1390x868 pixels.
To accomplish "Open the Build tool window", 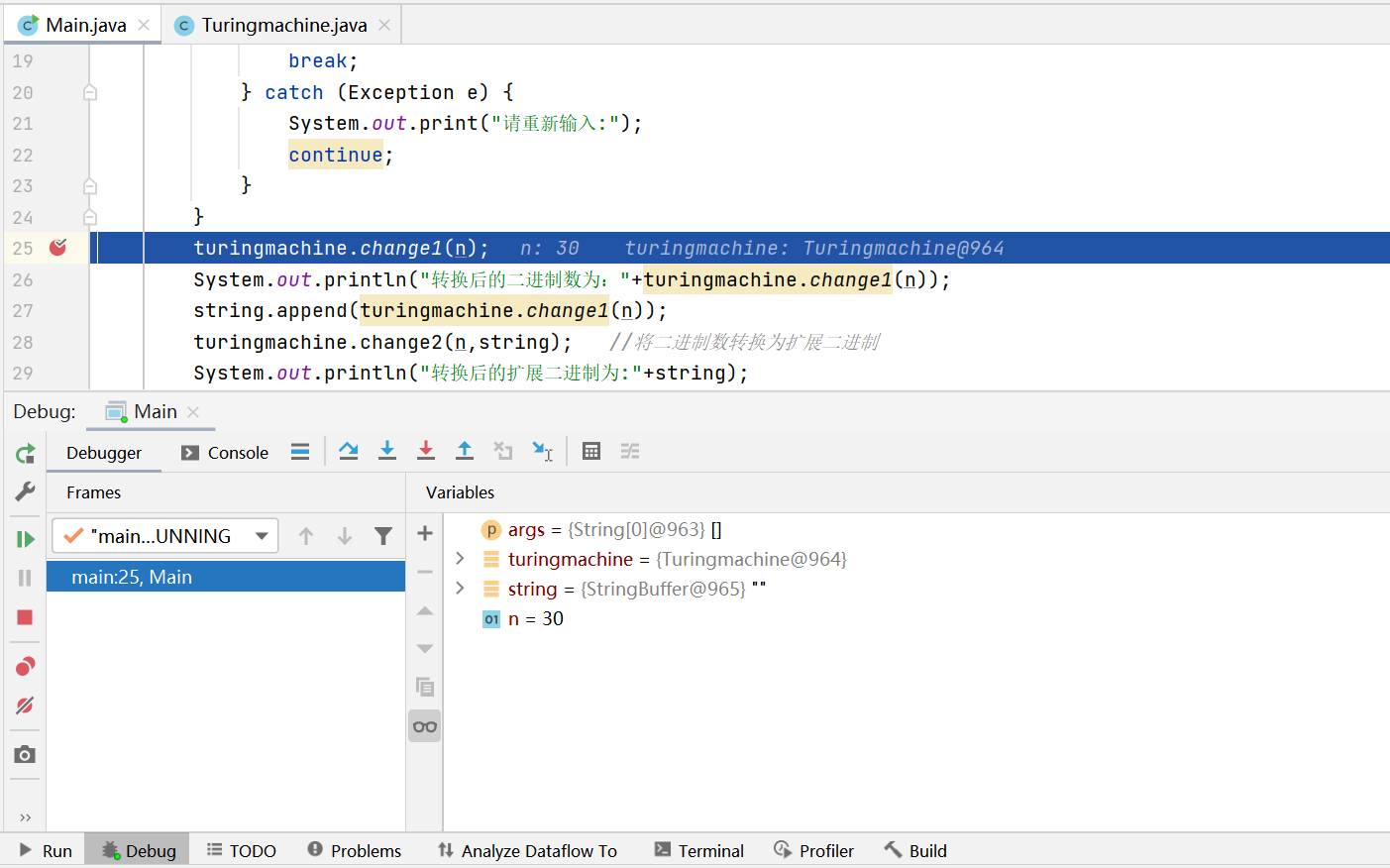I will click(x=915, y=850).
